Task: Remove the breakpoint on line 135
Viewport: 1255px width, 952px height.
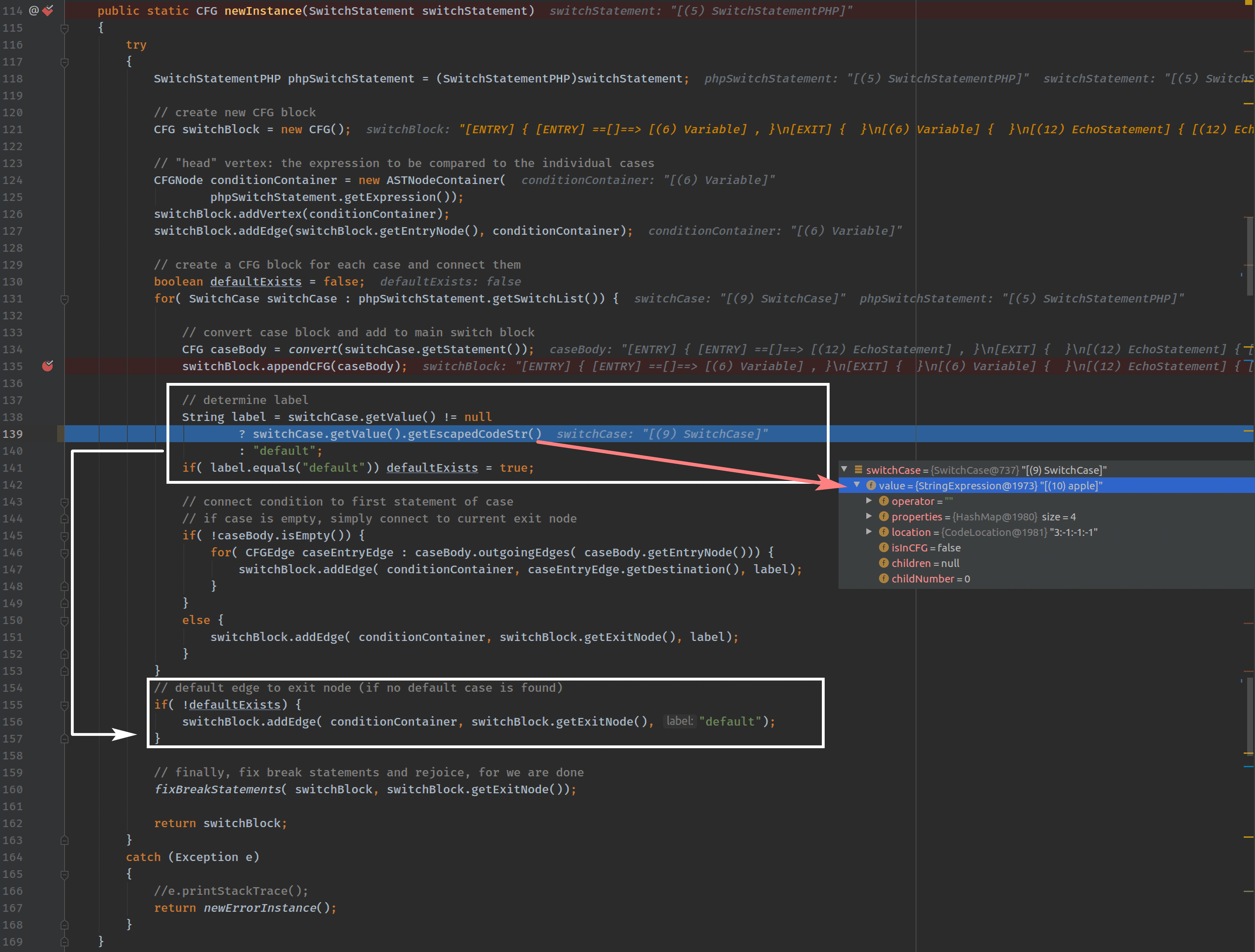Action: [x=48, y=366]
